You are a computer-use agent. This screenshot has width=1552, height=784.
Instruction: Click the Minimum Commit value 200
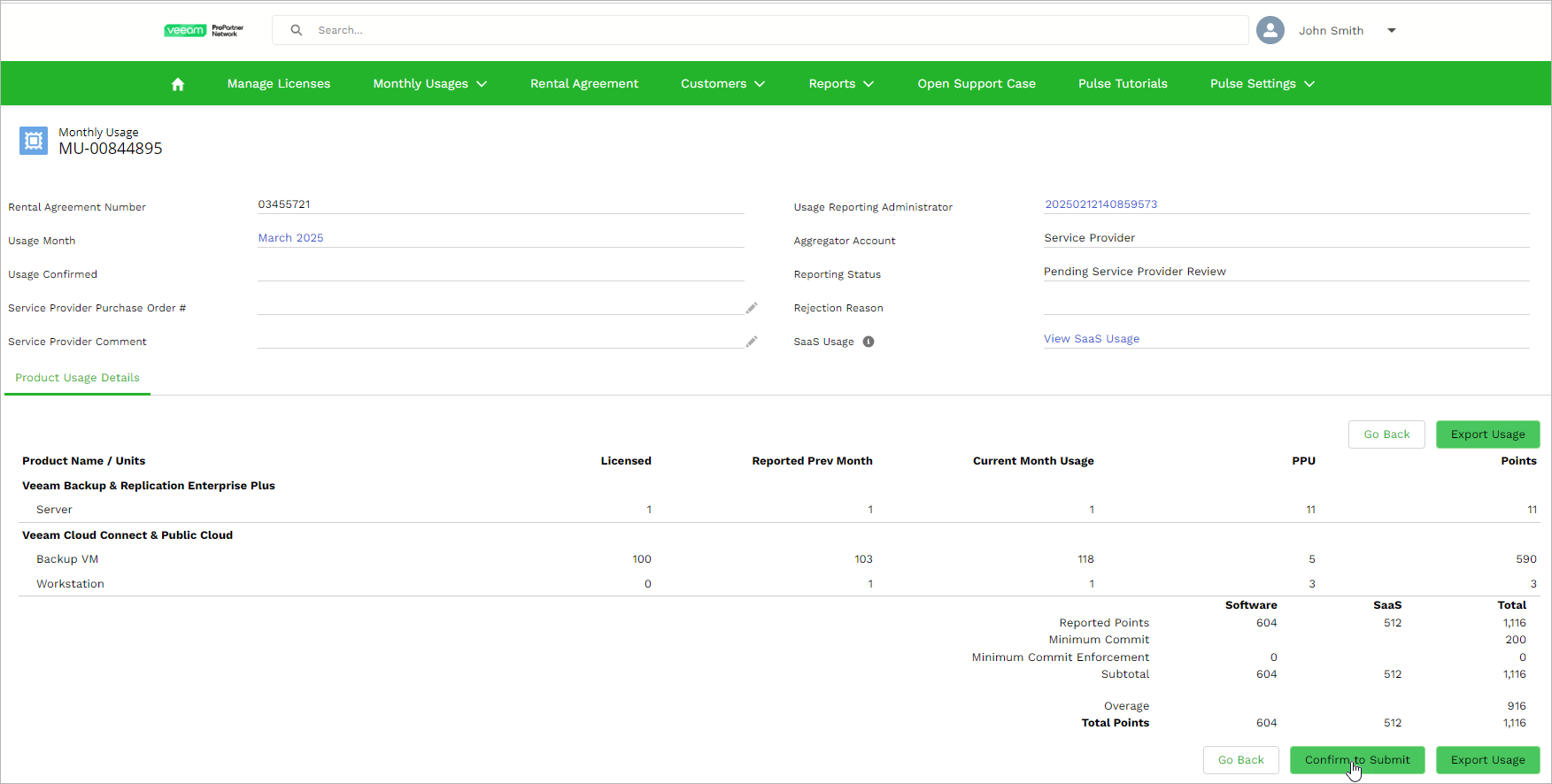(x=1516, y=640)
